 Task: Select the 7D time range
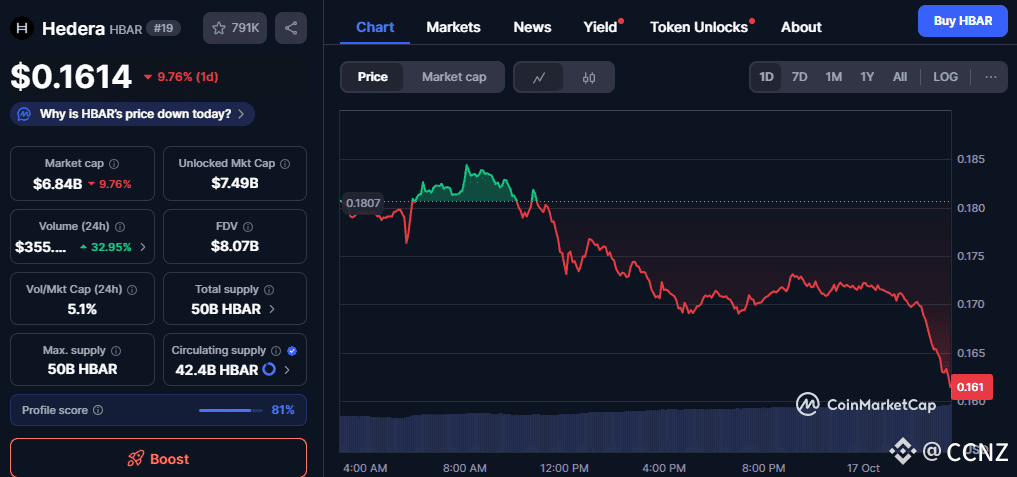799,77
